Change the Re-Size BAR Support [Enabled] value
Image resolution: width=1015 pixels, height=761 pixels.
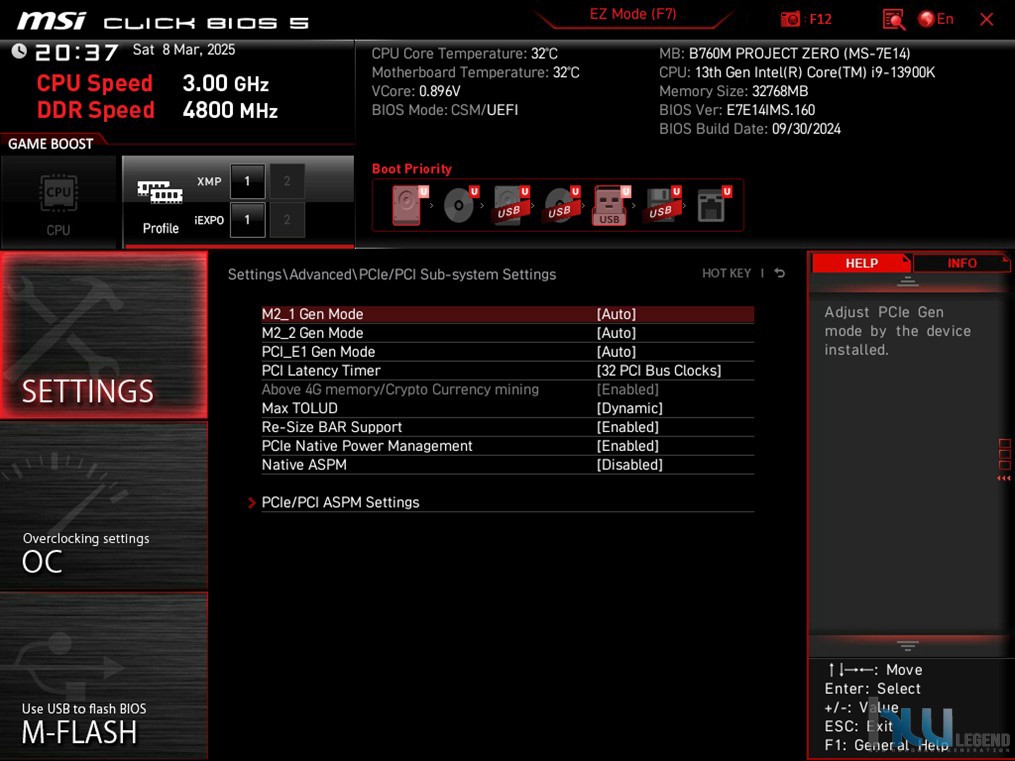(628, 427)
